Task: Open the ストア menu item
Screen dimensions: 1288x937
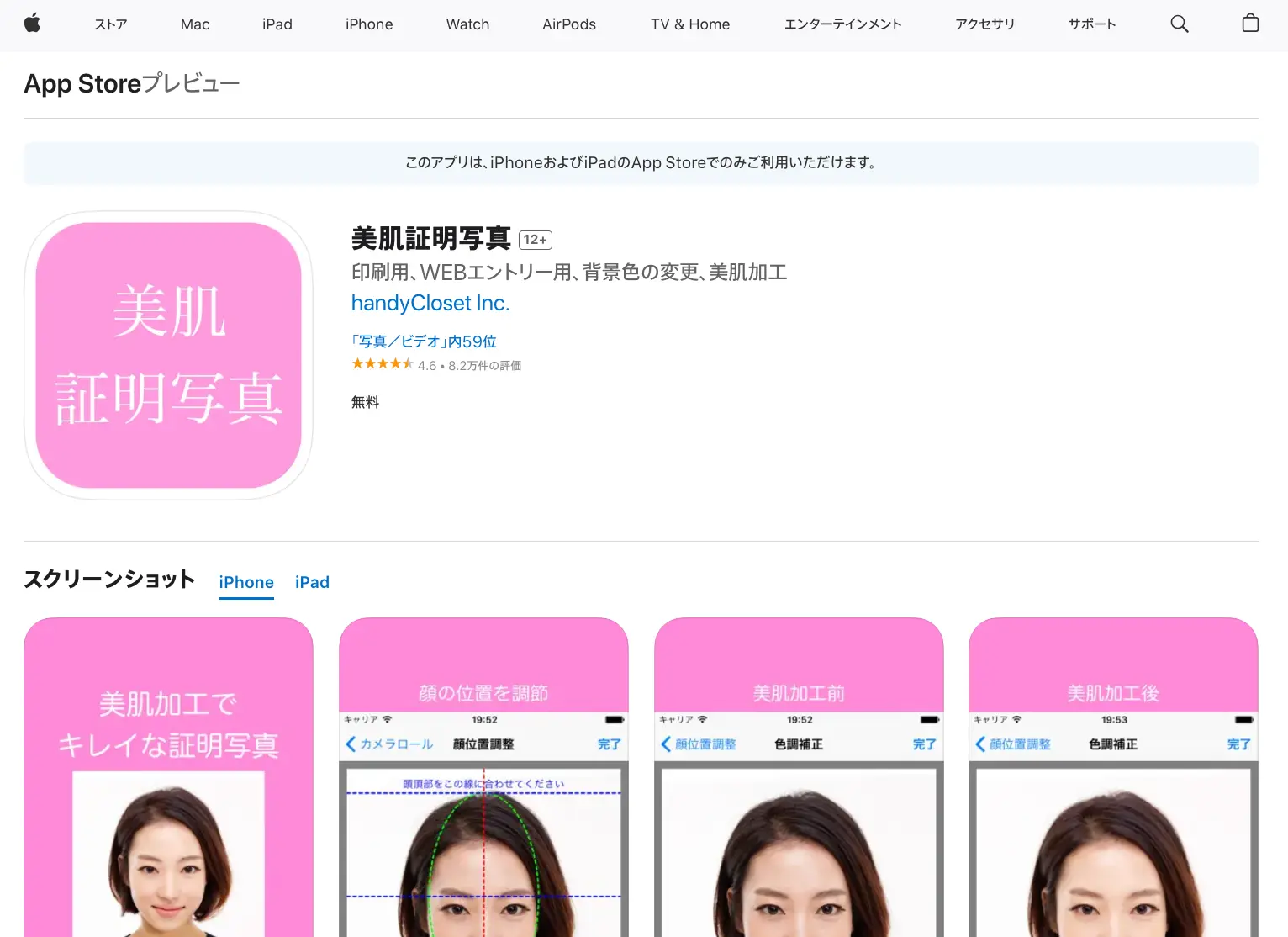Action: pos(111,24)
